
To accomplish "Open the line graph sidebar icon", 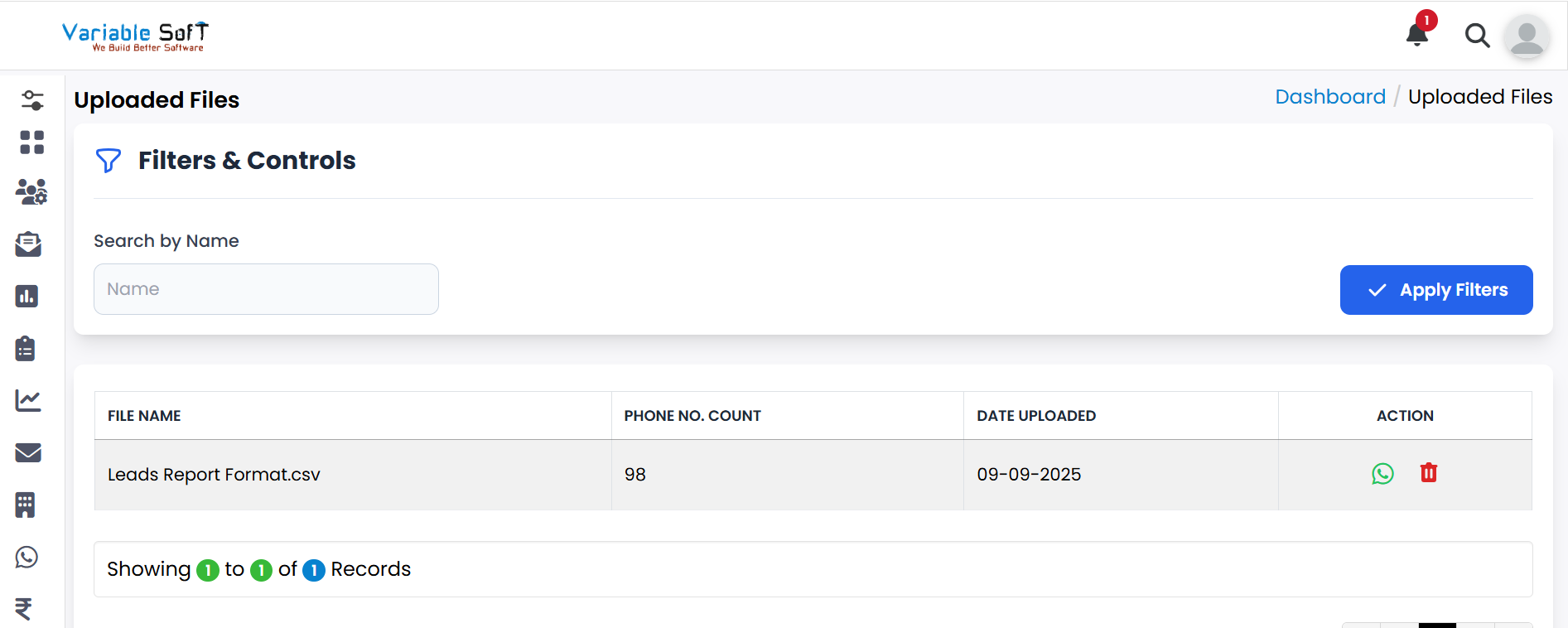I will click(27, 401).
